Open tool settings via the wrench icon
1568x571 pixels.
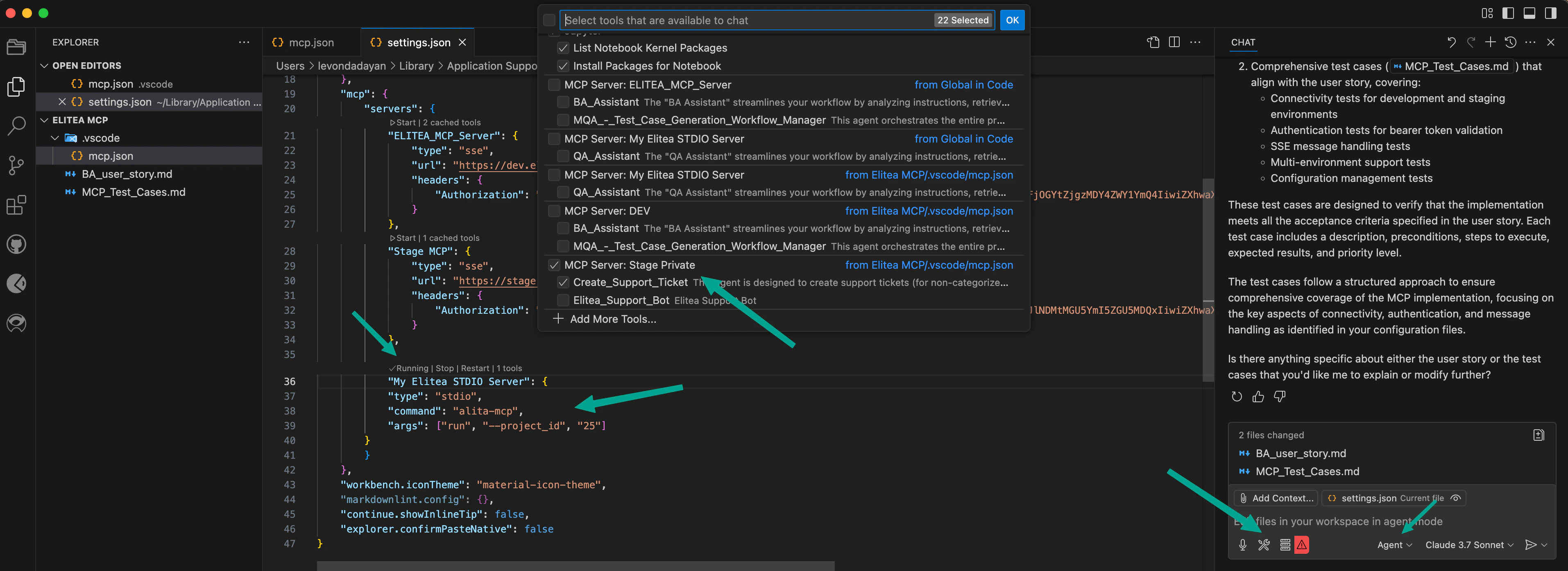coord(1263,545)
